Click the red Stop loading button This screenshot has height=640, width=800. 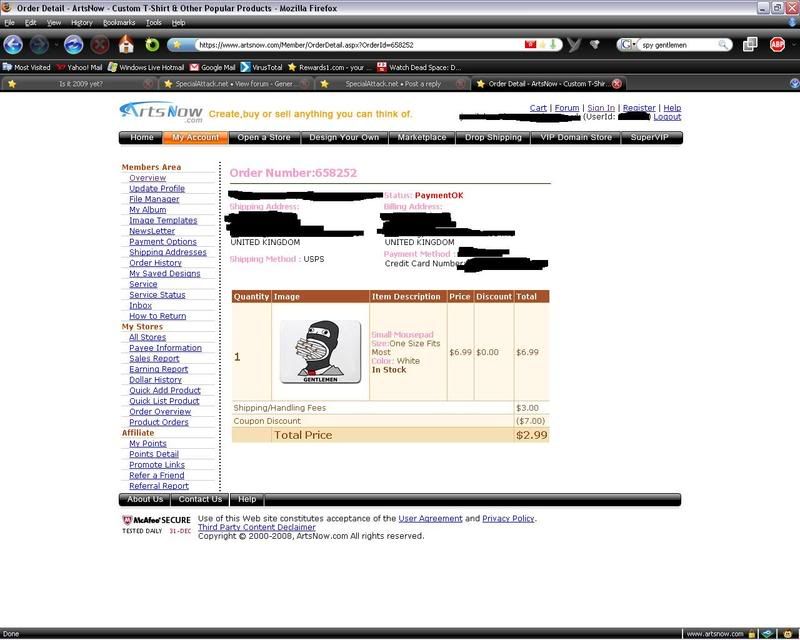point(100,45)
